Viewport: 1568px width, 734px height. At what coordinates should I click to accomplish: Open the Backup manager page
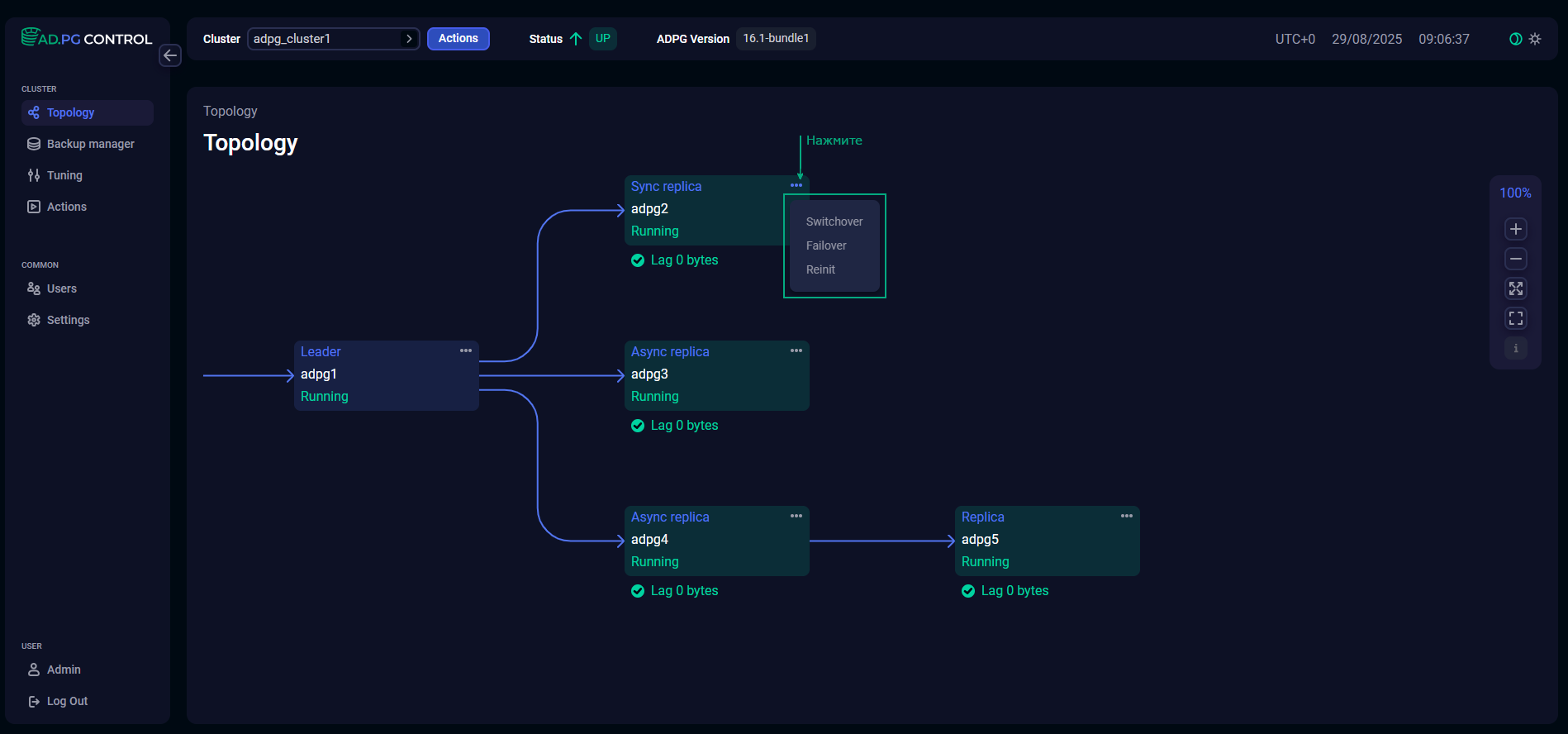pos(89,144)
